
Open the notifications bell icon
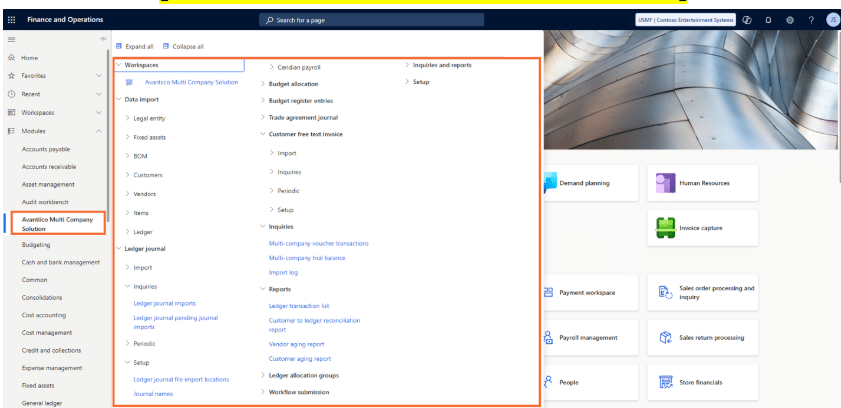pyautogui.click(x=768, y=20)
